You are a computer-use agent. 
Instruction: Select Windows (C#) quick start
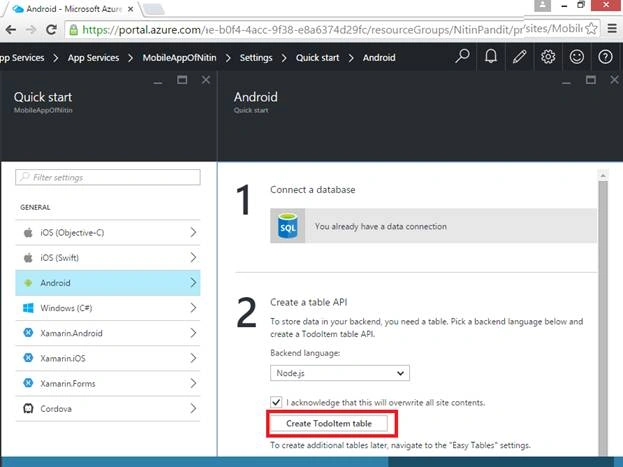(x=108, y=308)
